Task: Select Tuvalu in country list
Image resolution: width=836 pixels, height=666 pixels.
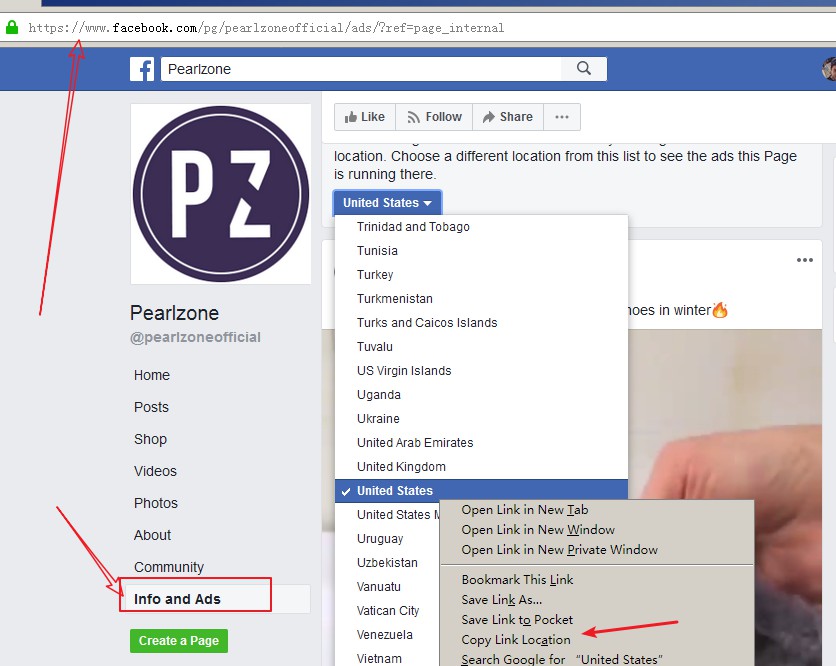Action: 481,347
